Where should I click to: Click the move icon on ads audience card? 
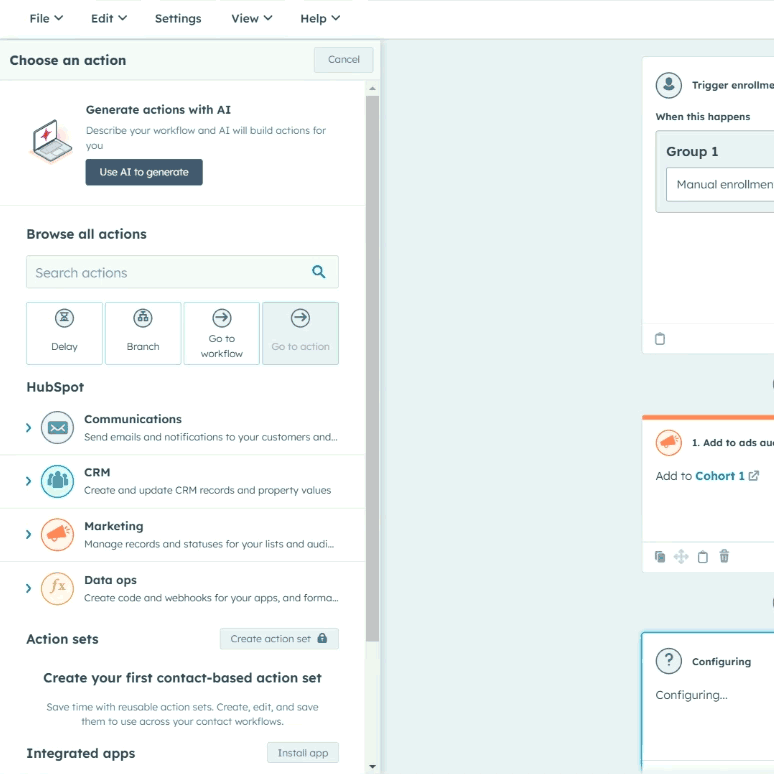tap(681, 557)
